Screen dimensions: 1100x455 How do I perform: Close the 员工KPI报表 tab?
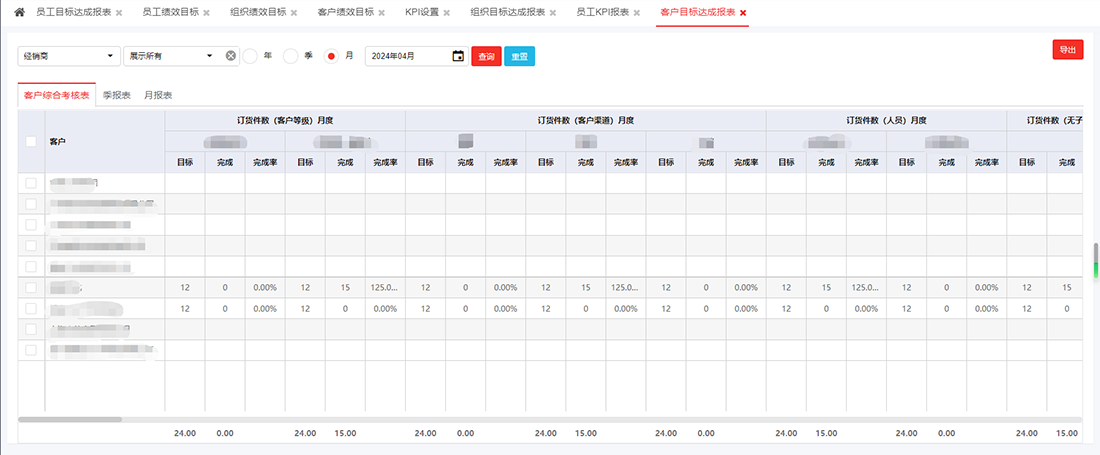coord(634,13)
